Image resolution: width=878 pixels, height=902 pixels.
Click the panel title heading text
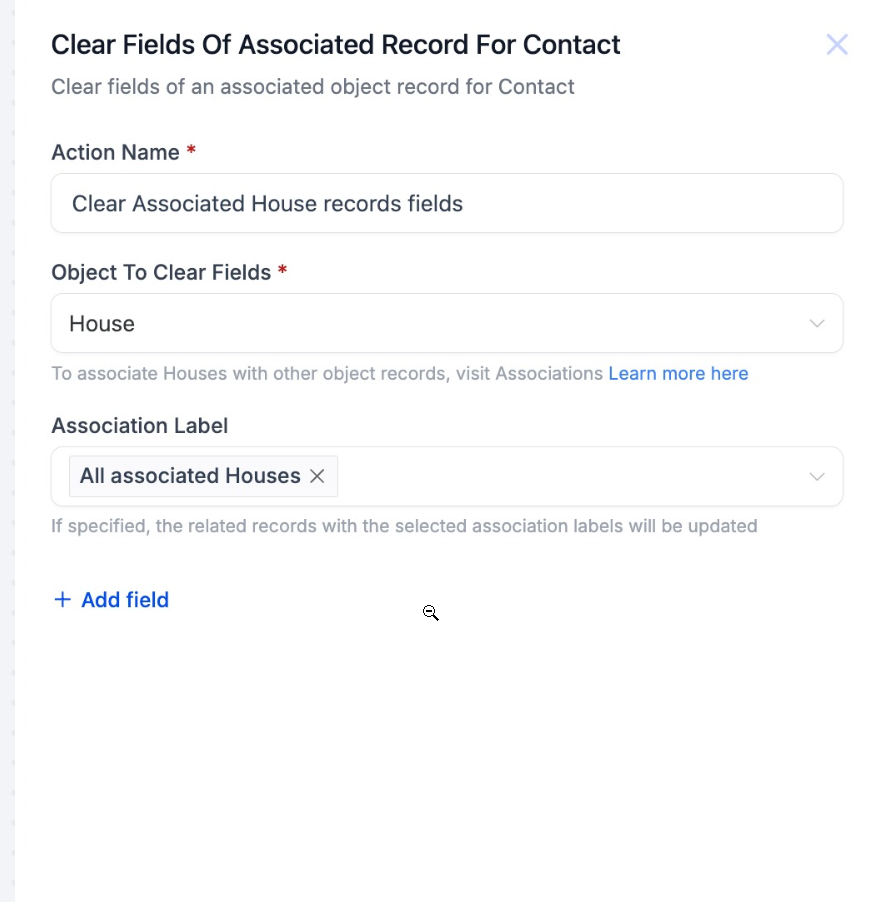pyautogui.click(x=335, y=45)
